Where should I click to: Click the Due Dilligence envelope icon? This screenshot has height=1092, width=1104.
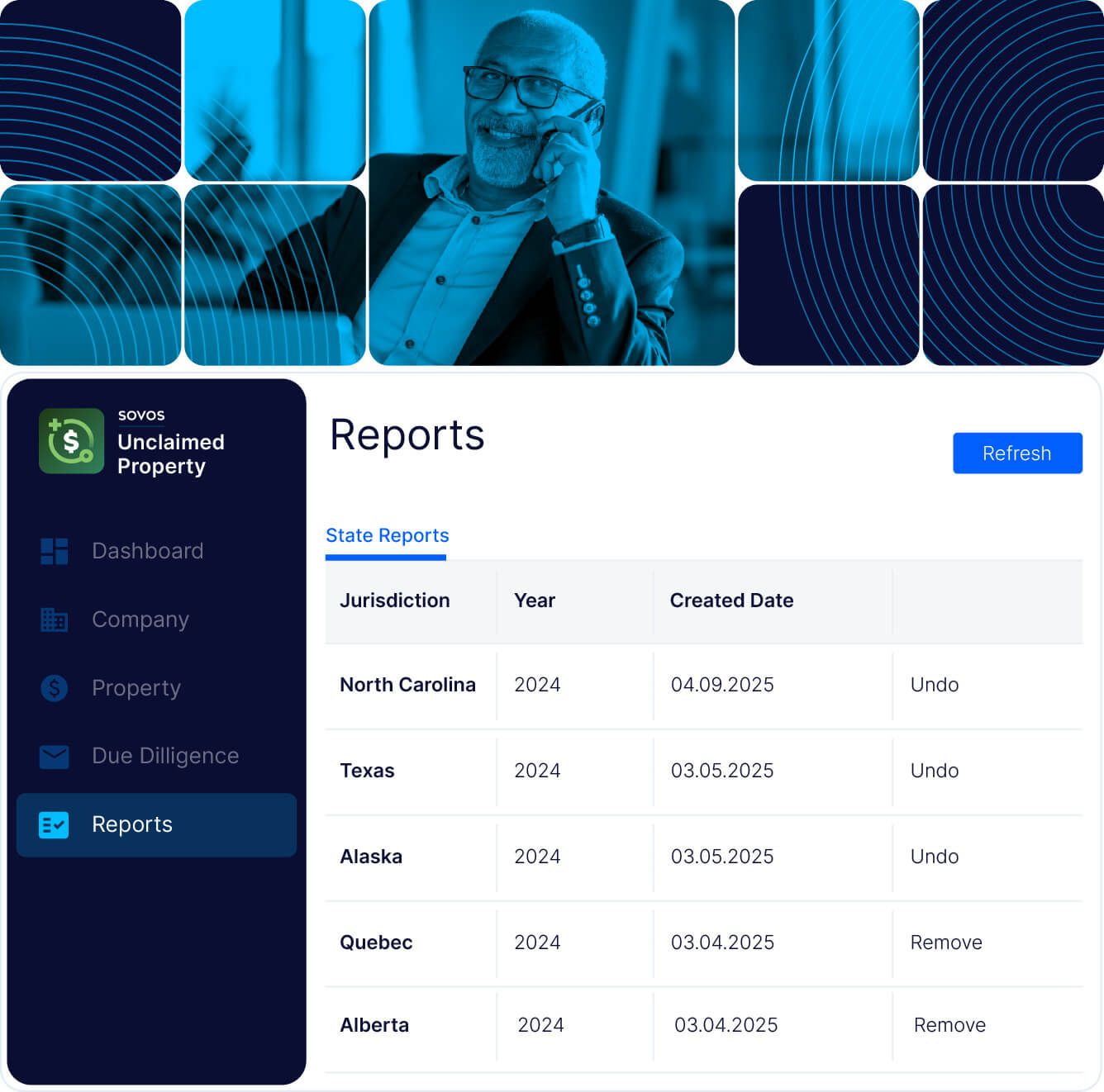(x=55, y=756)
